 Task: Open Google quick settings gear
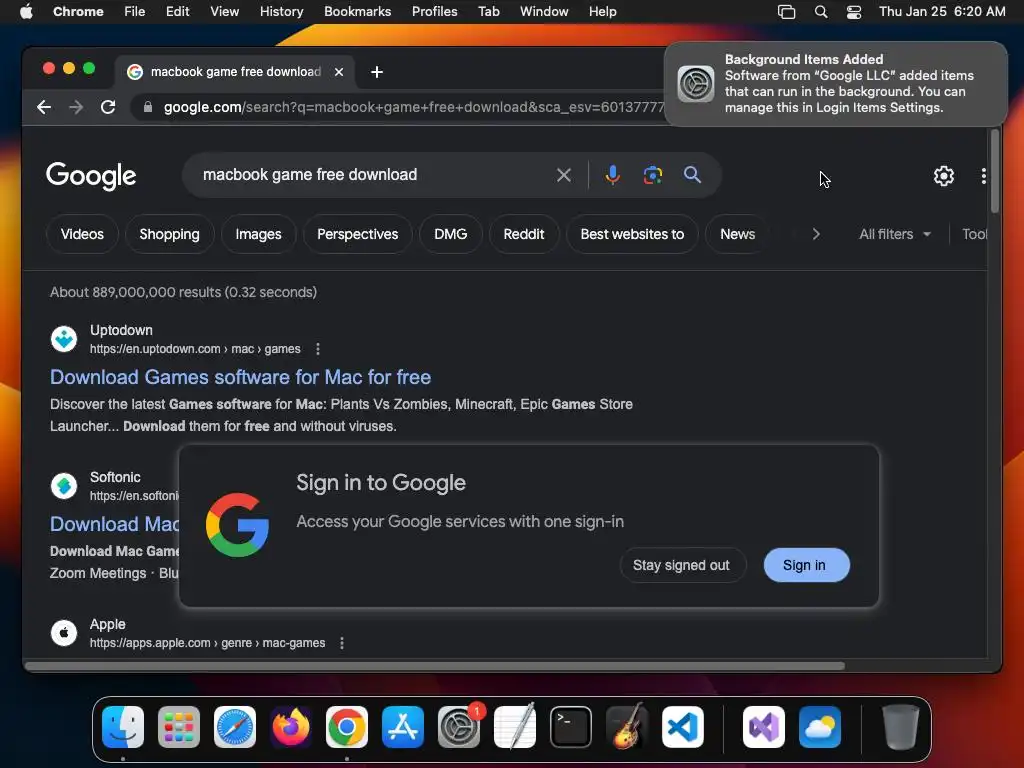[x=943, y=176]
